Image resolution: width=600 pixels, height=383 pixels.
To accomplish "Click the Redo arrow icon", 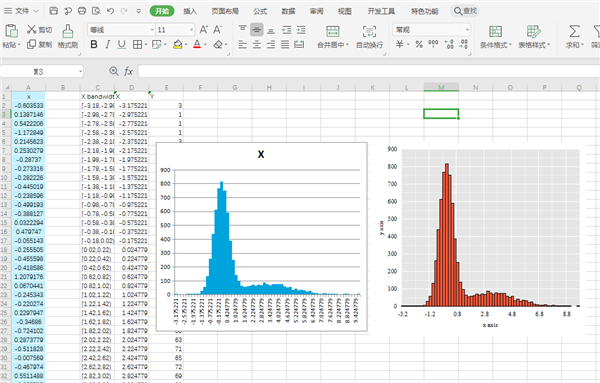I will pyautogui.click(x=124, y=11).
